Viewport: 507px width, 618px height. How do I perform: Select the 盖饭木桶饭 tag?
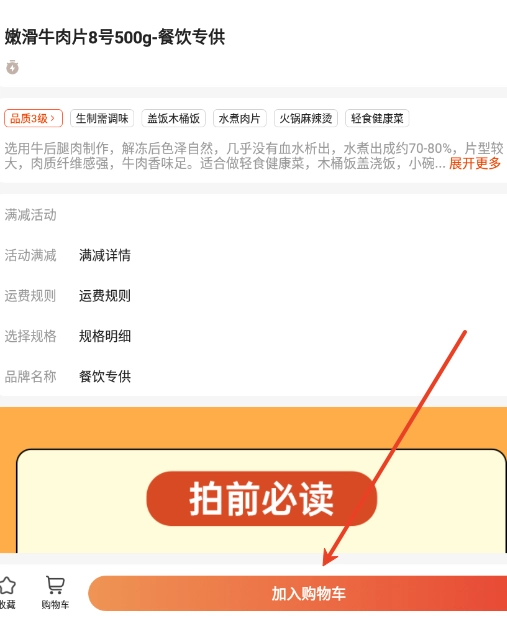click(x=173, y=118)
